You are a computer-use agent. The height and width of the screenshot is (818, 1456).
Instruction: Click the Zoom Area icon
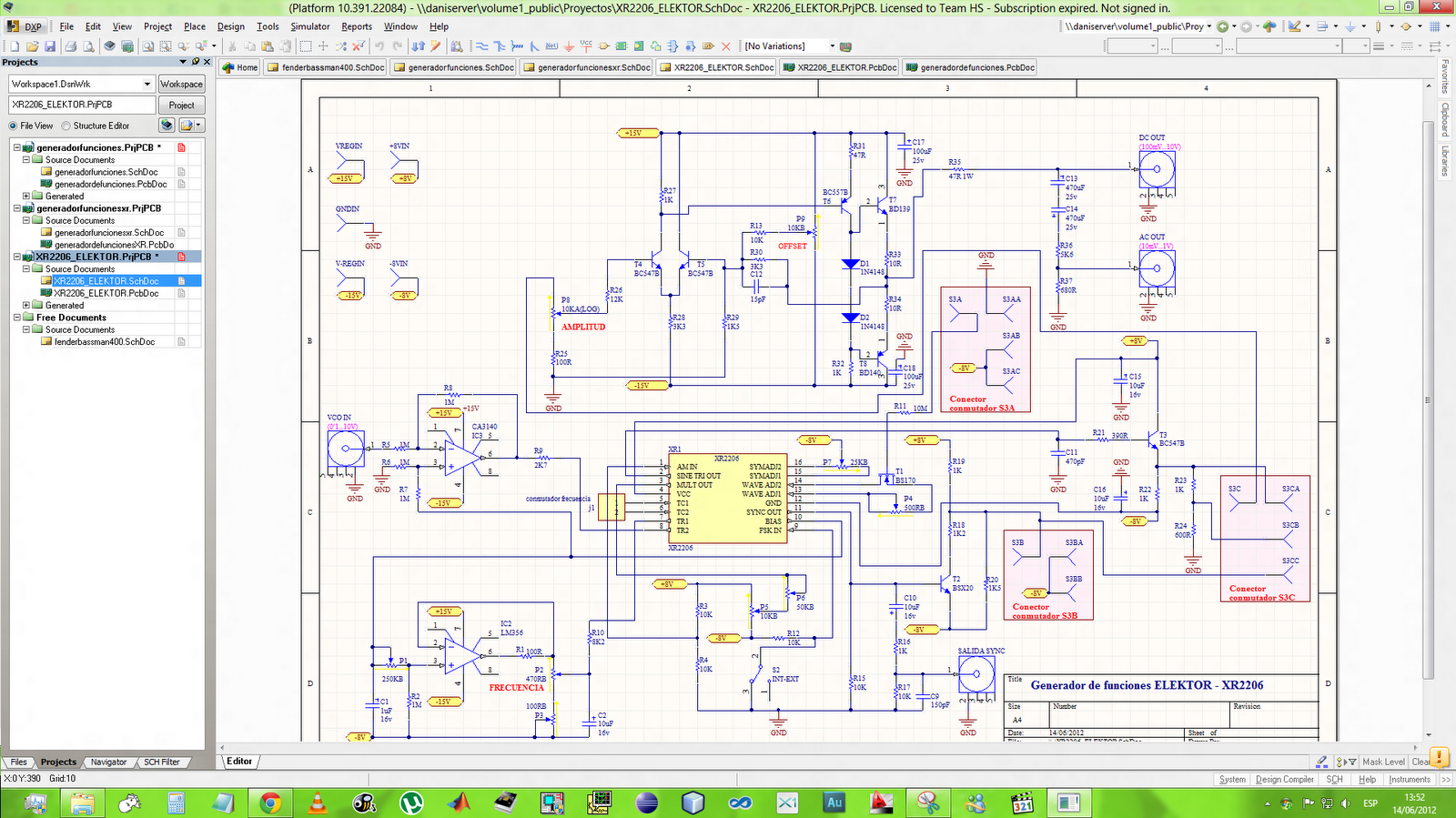(165, 46)
